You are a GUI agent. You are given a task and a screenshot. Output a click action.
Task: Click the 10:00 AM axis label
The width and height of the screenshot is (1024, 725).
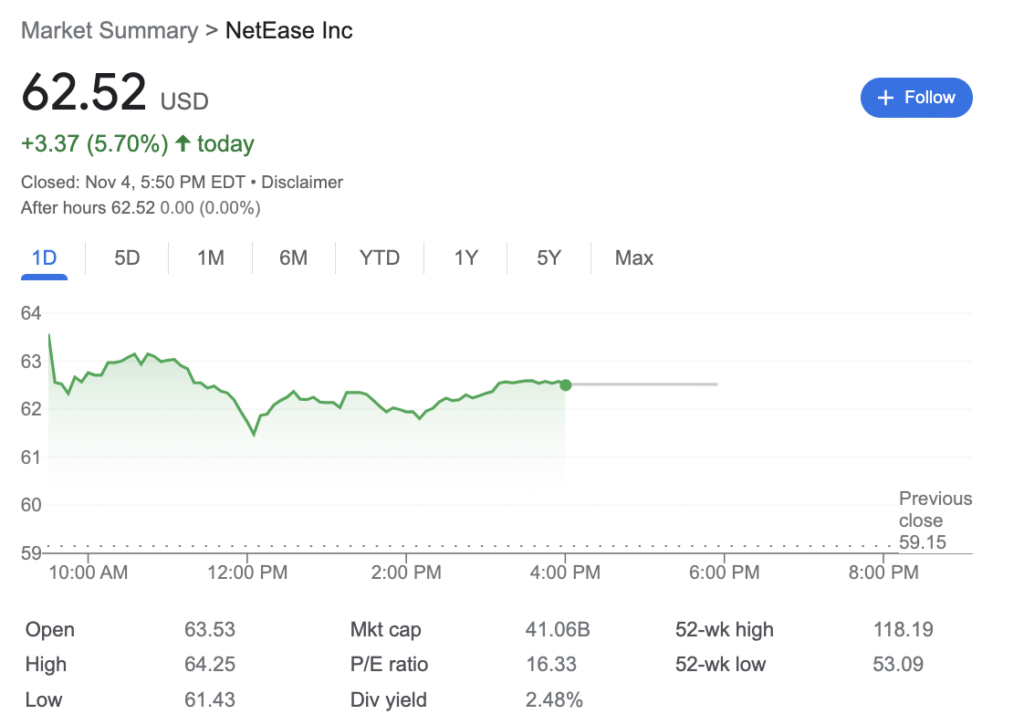pyautogui.click(x=88, y=573)
